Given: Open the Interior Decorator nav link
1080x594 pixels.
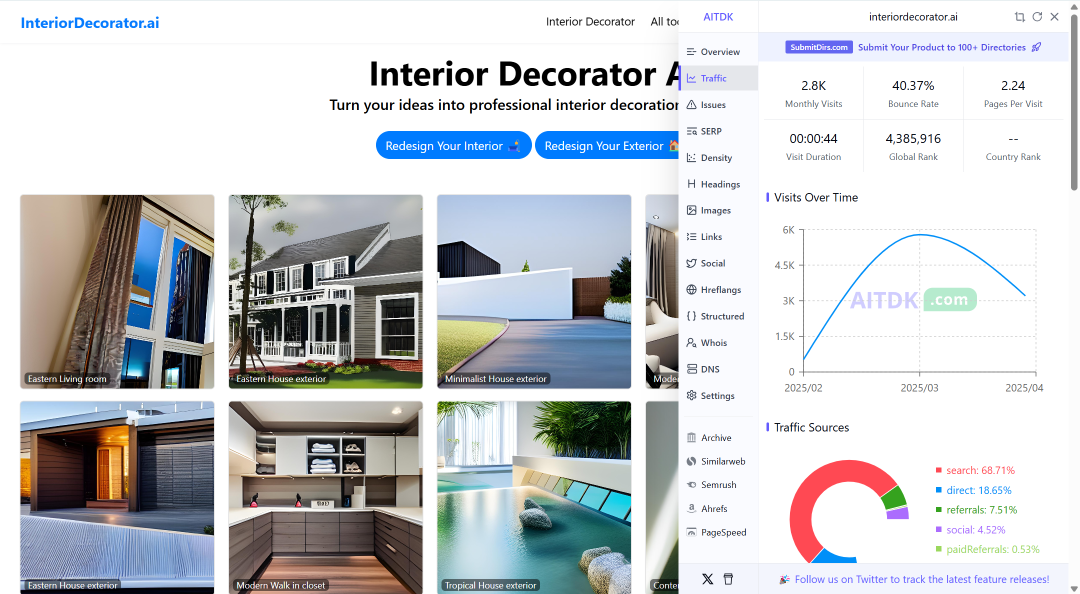Looking at the screenshot, I should click(590, 21).
